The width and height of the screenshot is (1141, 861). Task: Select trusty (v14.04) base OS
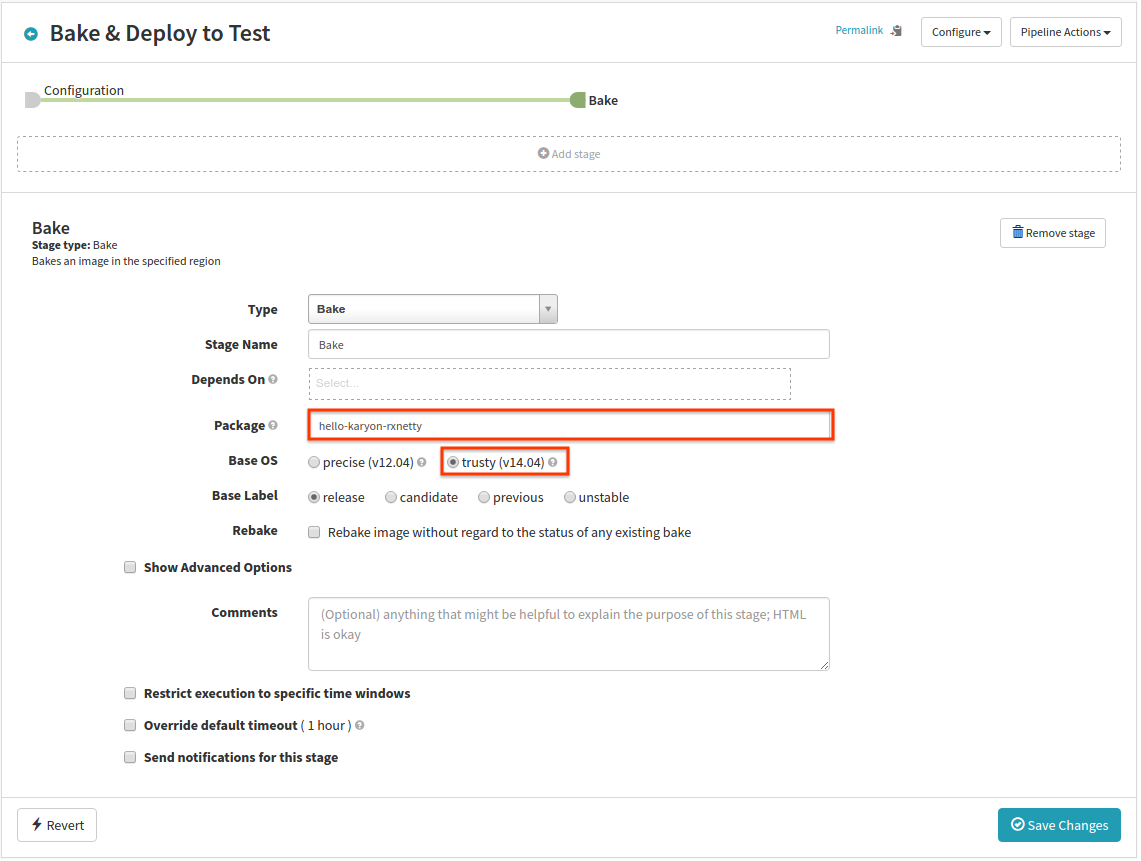point(453,462)
